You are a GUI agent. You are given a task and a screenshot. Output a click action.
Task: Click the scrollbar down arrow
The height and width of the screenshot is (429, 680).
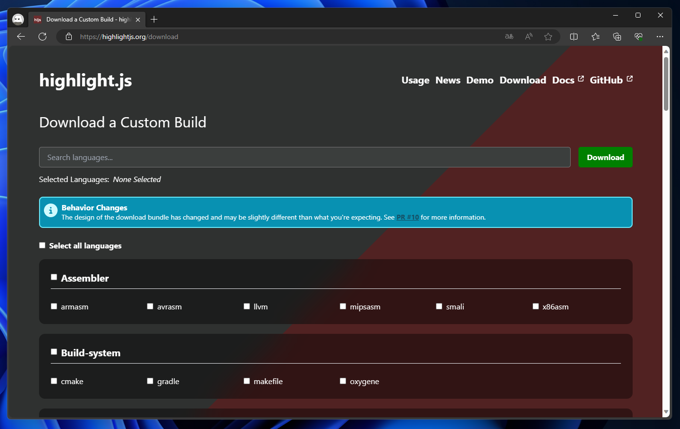[666, 413]
